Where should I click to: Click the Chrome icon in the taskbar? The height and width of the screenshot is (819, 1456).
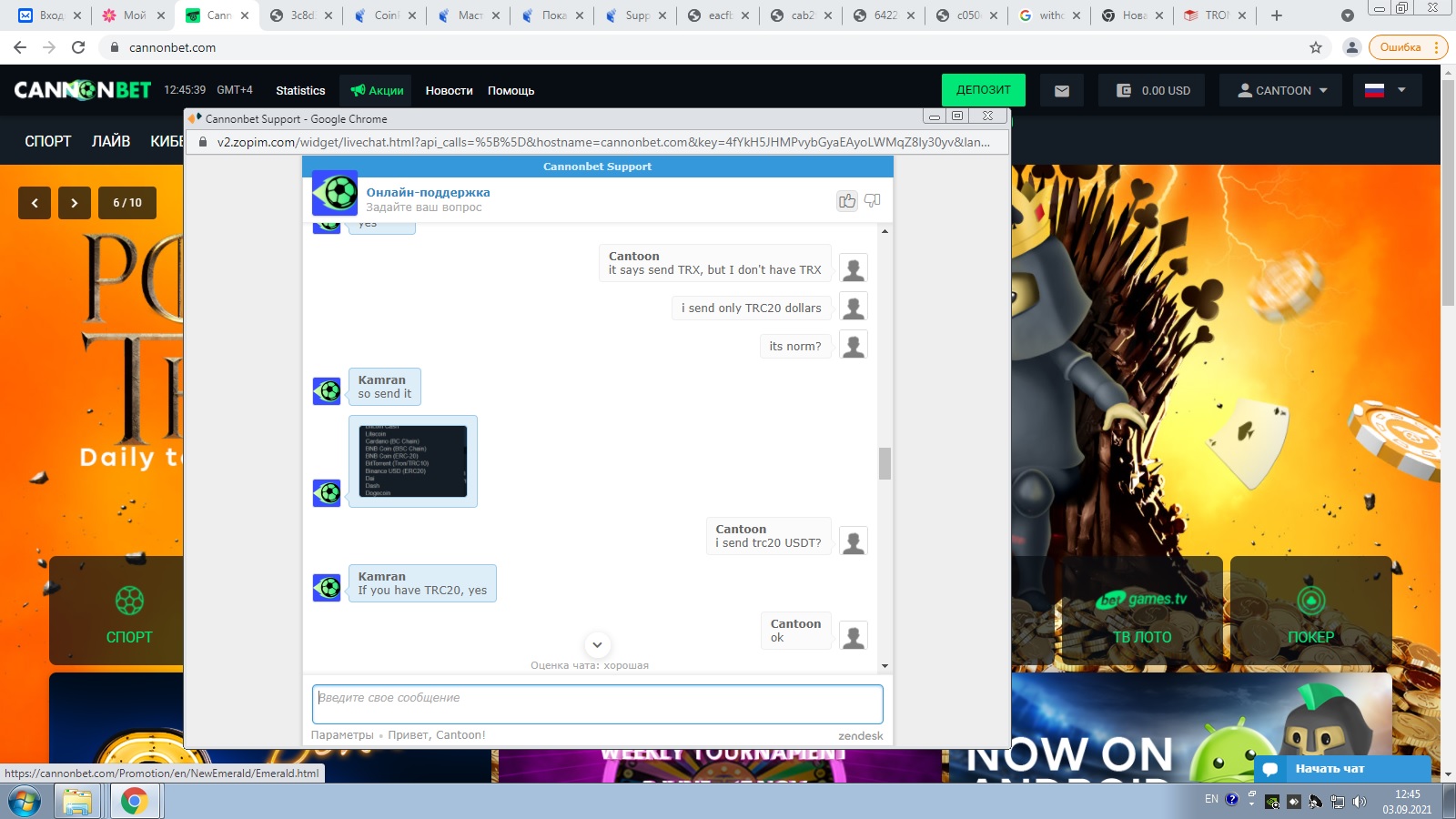[134, 802]
